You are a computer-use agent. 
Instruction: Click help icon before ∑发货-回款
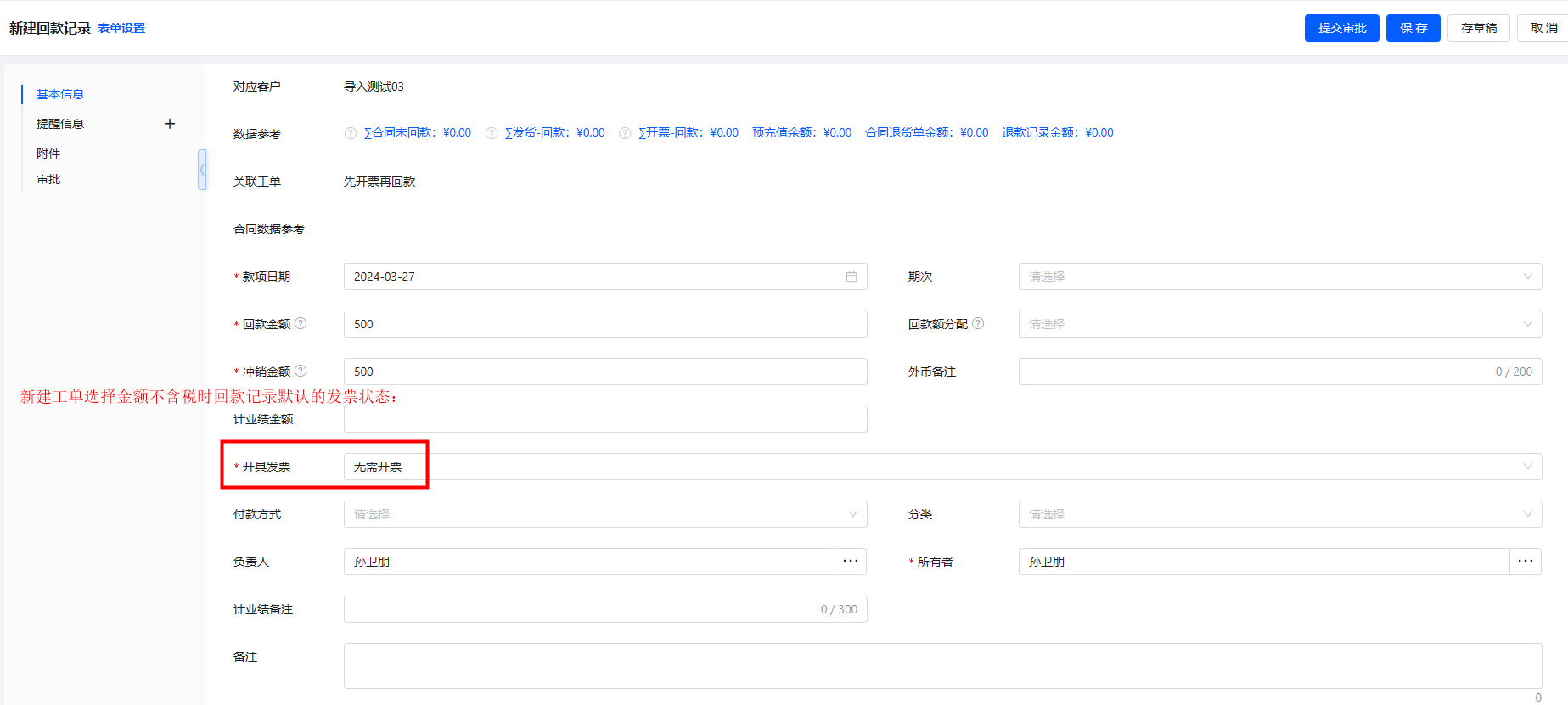492,133
